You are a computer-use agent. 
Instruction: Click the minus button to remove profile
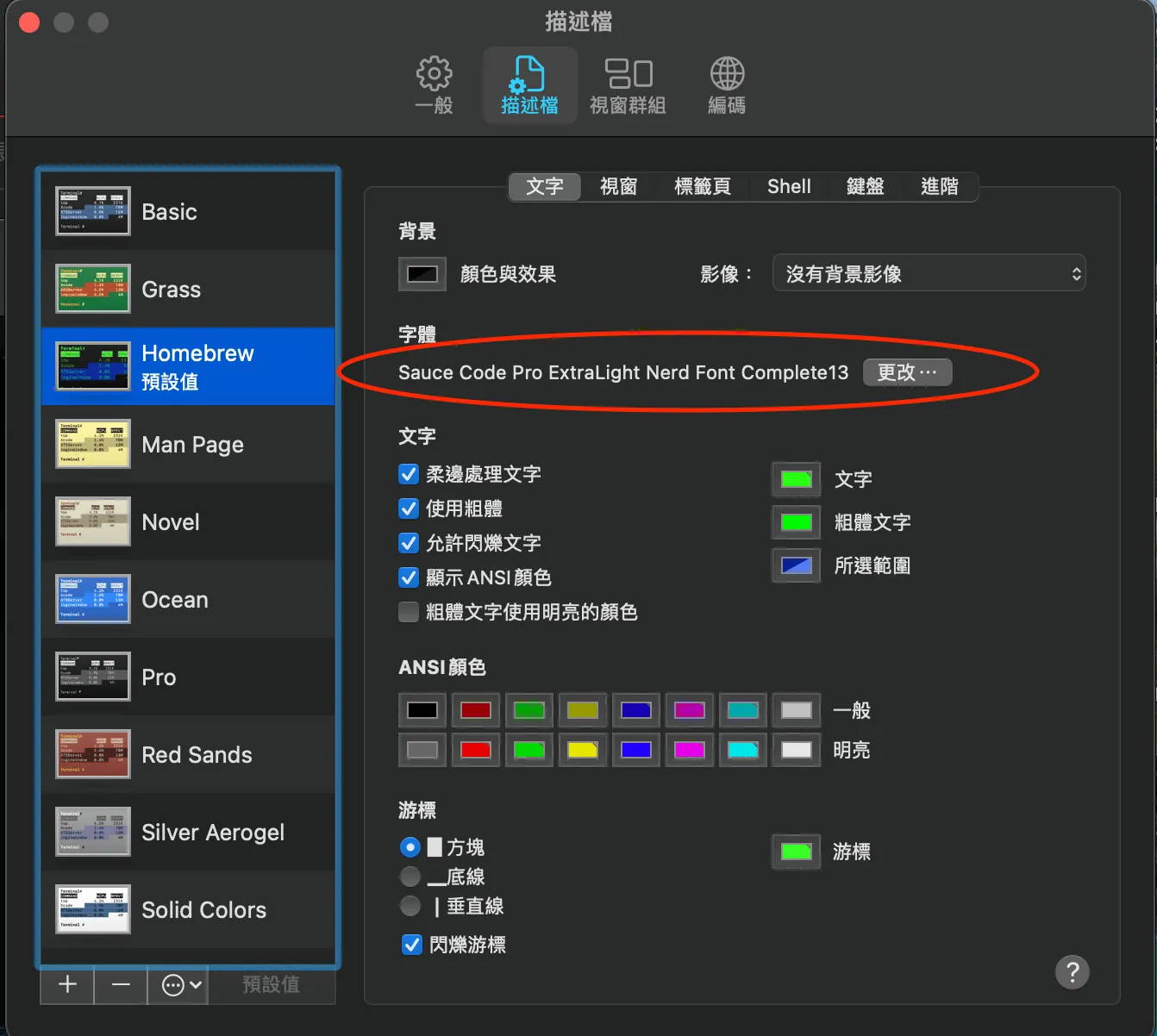click(121, 984)
